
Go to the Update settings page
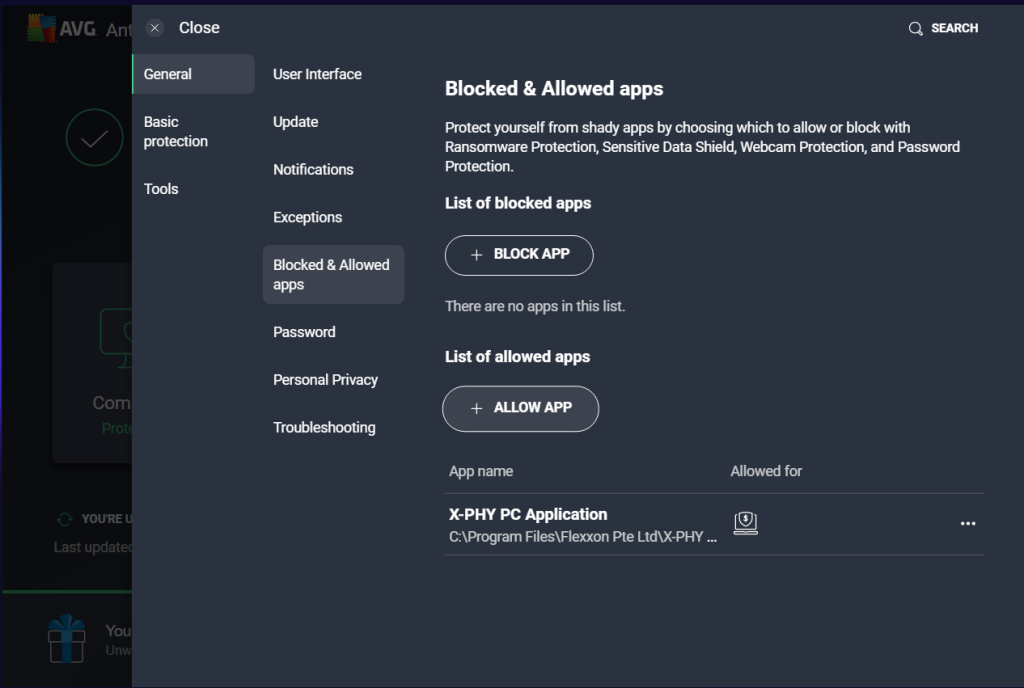coord(296,122)
